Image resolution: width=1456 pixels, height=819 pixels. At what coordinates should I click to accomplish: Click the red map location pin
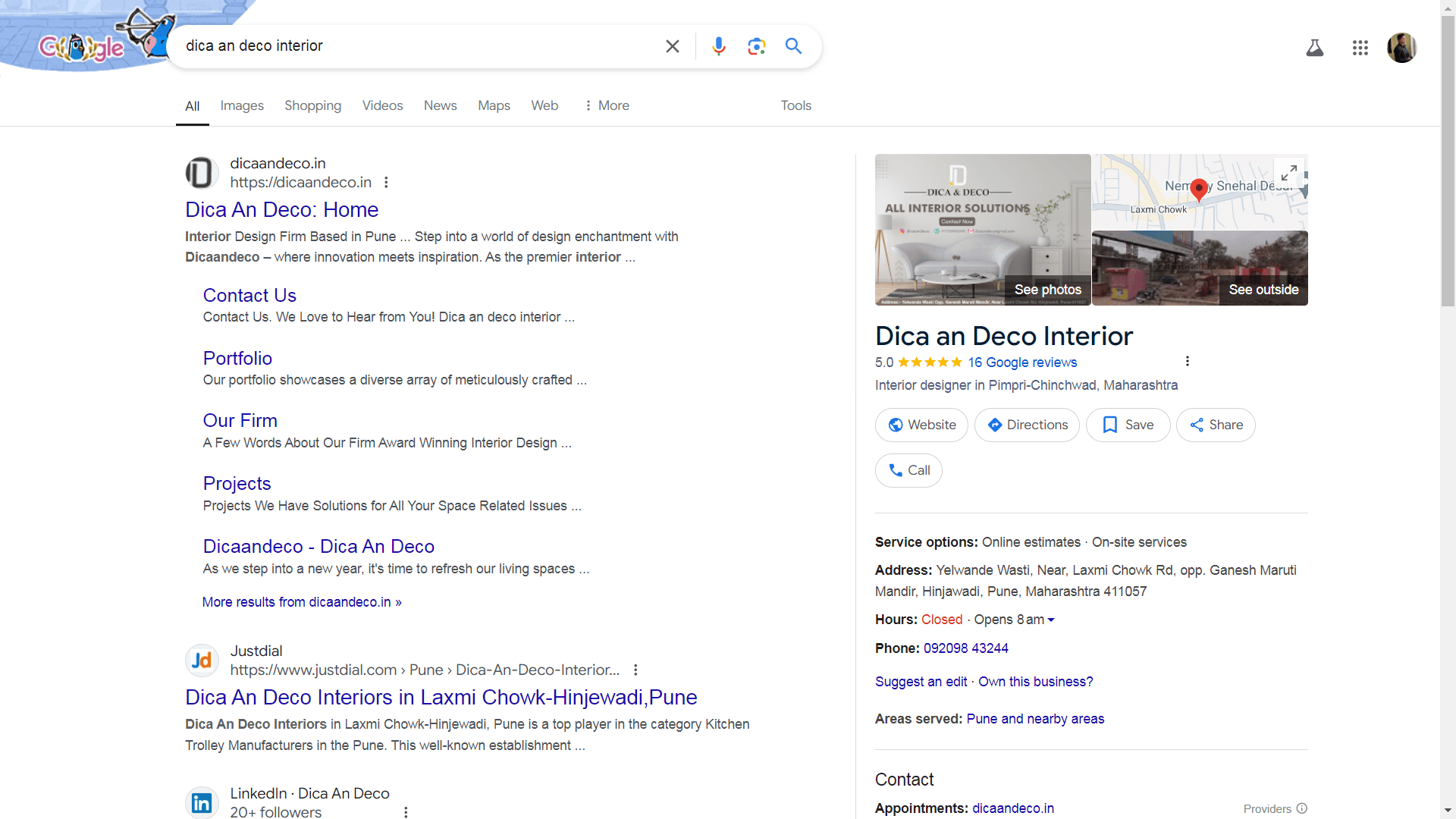click(x=1199, y=190)
